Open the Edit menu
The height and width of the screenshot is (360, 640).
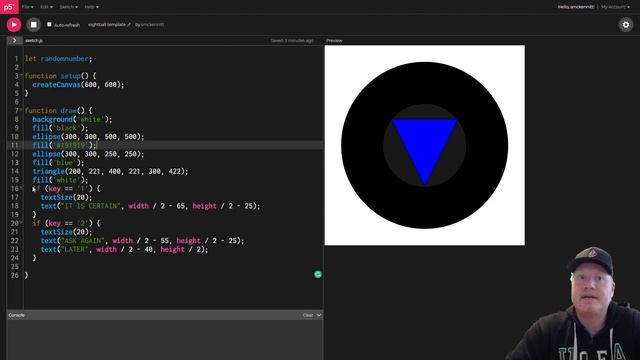point(46,7)
